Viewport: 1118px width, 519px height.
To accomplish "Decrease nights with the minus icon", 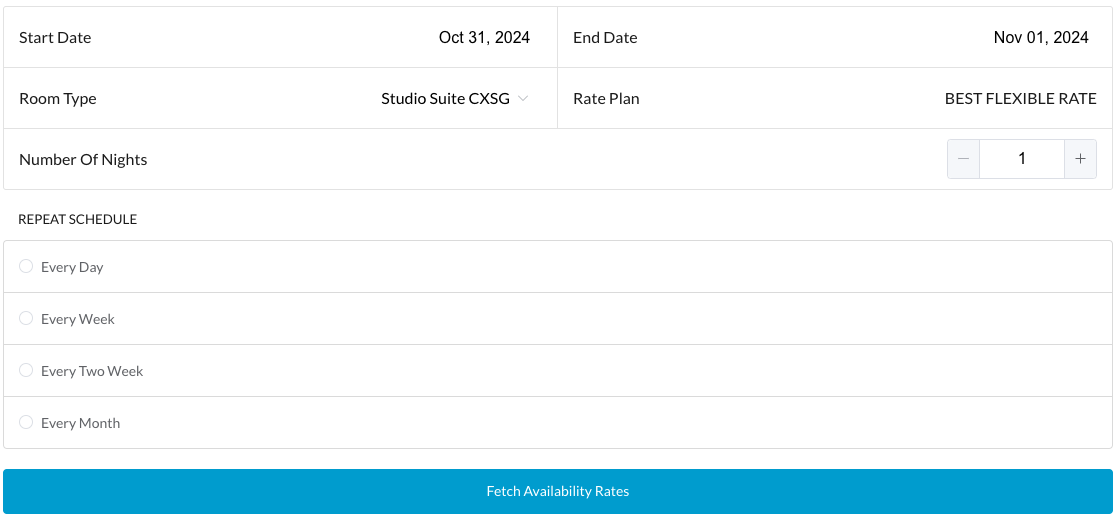I will pyautogui.click(x=963, y=159).
